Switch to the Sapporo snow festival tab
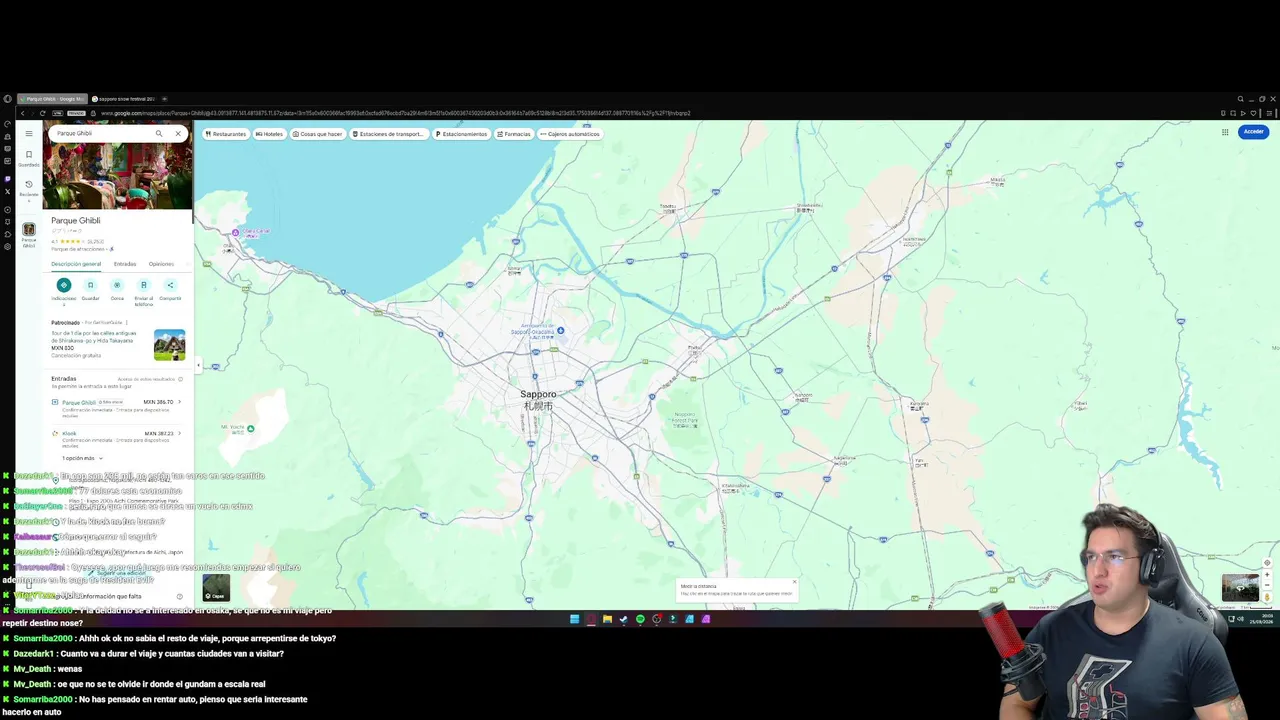The height and width of the screenshot is (720, 1280). coord(123,99)
